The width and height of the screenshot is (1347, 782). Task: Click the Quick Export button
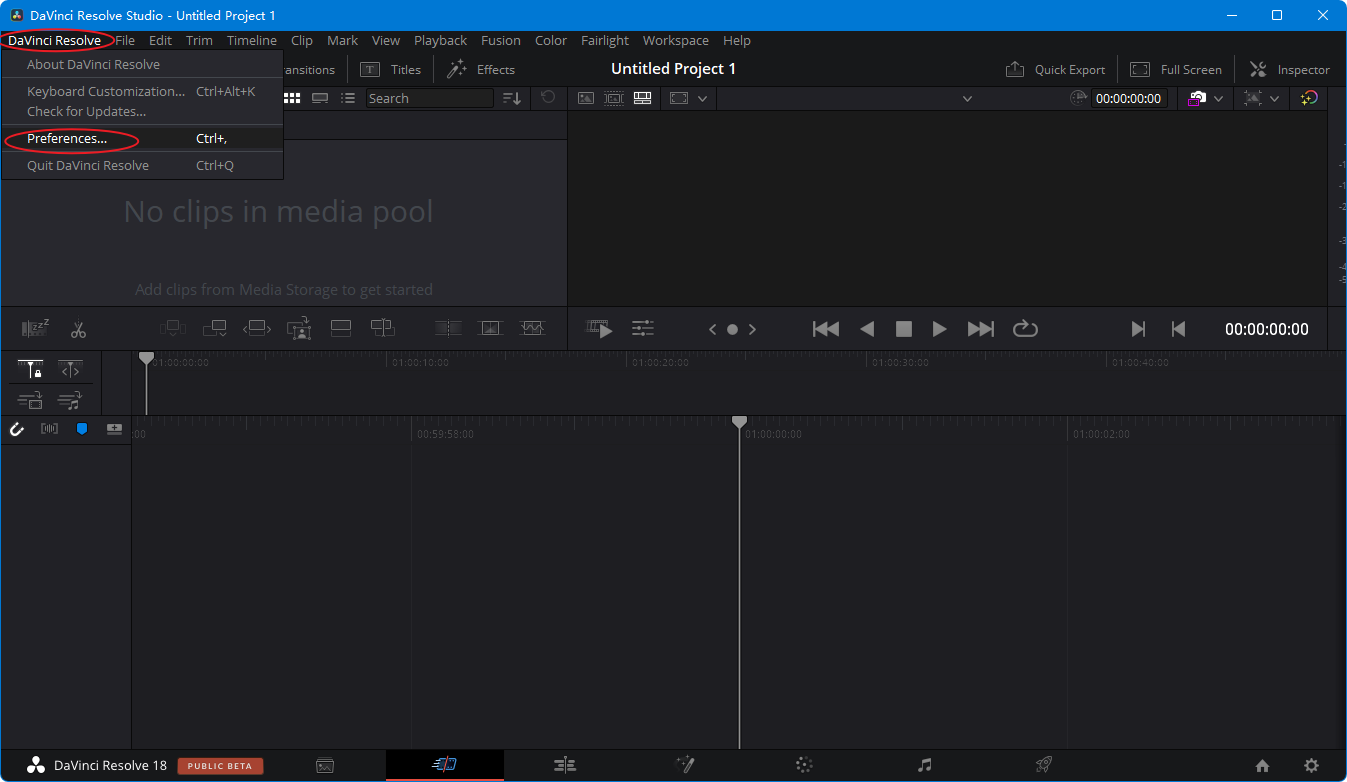click(1055, 69)
